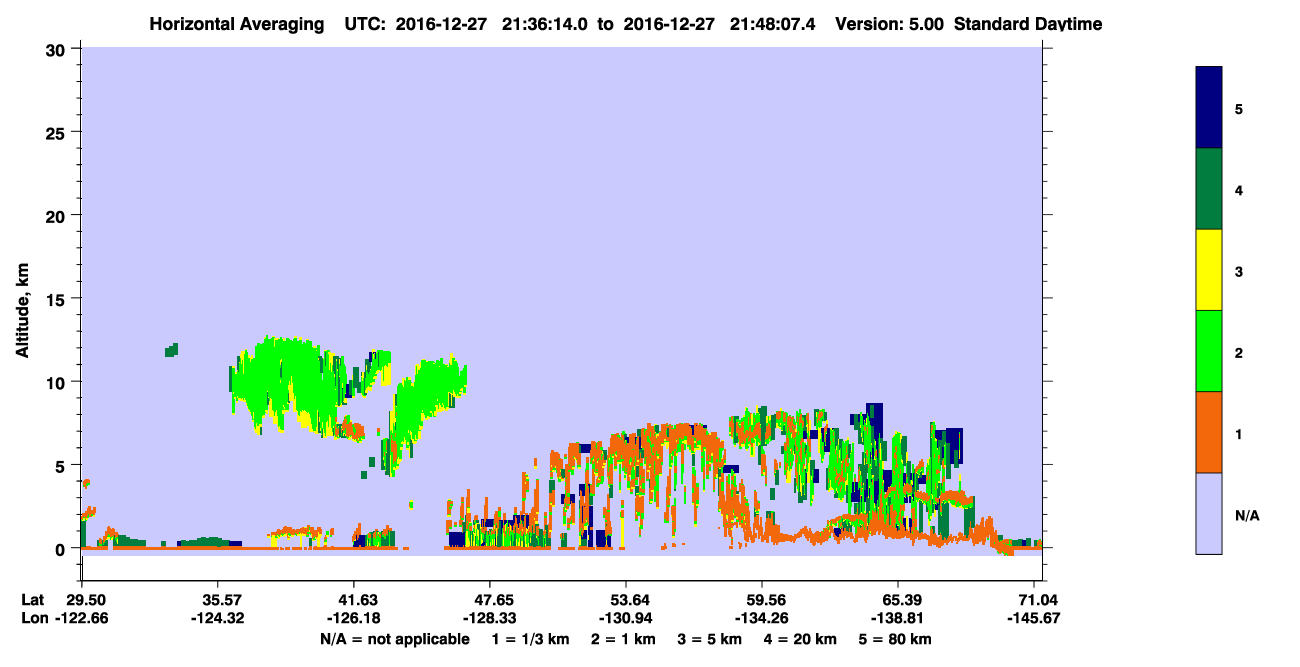Click the orange color bar segment 1

(1209, 432)
